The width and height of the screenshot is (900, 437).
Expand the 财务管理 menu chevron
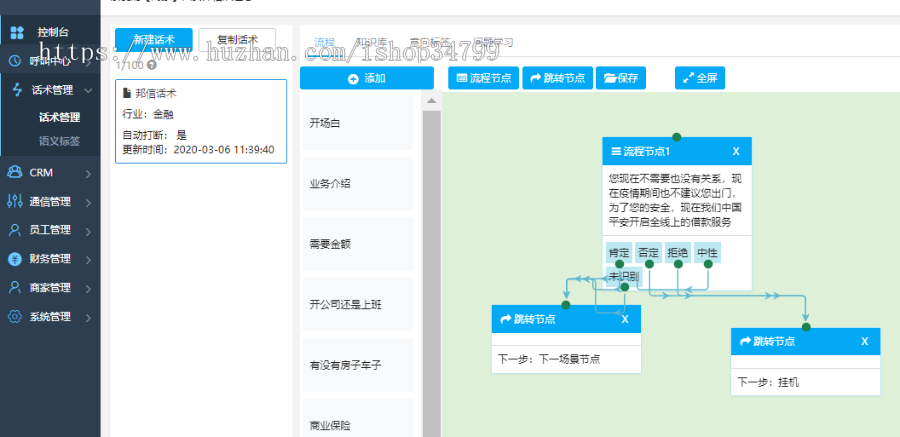[88, 260]
